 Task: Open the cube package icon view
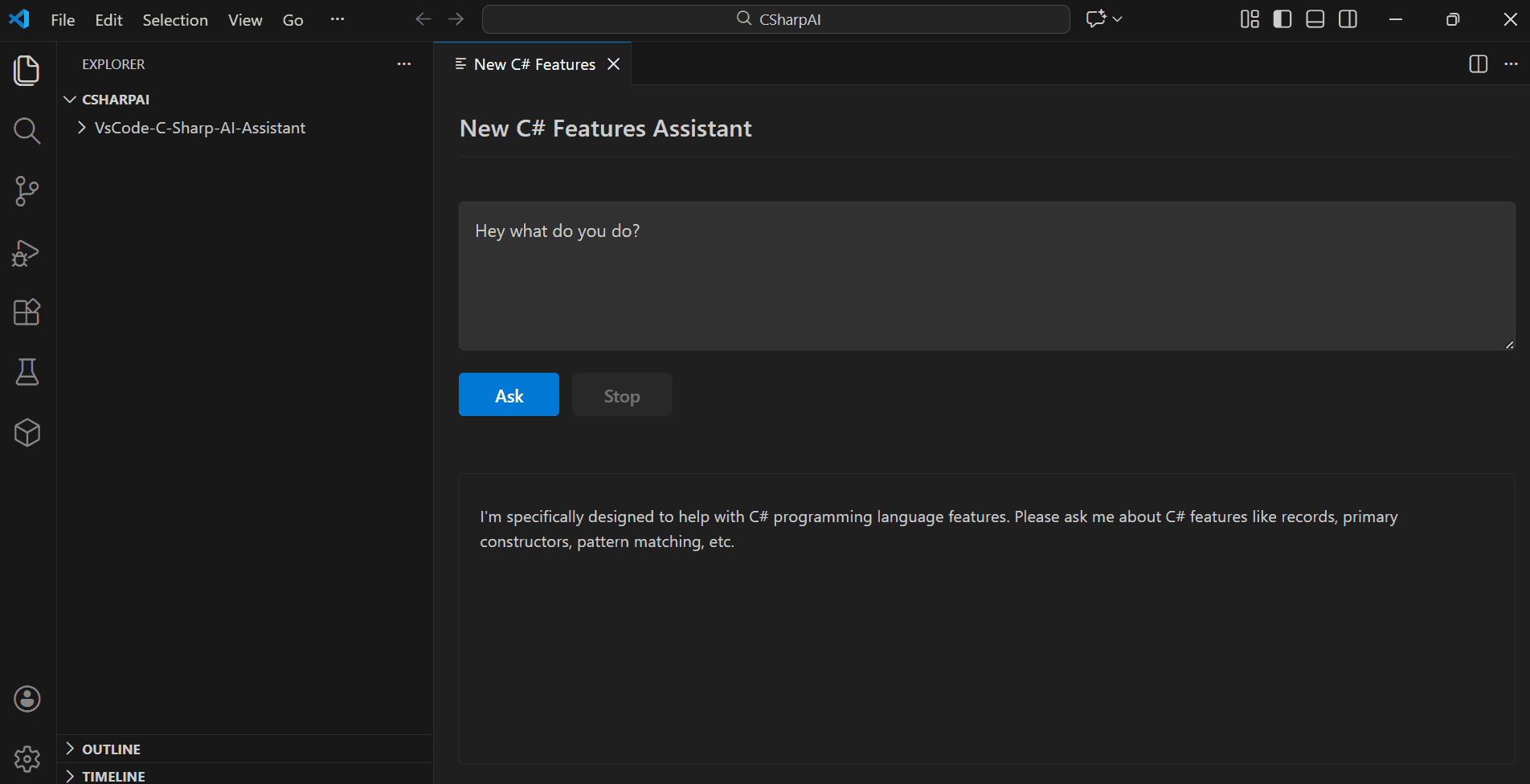pos(27,433)
